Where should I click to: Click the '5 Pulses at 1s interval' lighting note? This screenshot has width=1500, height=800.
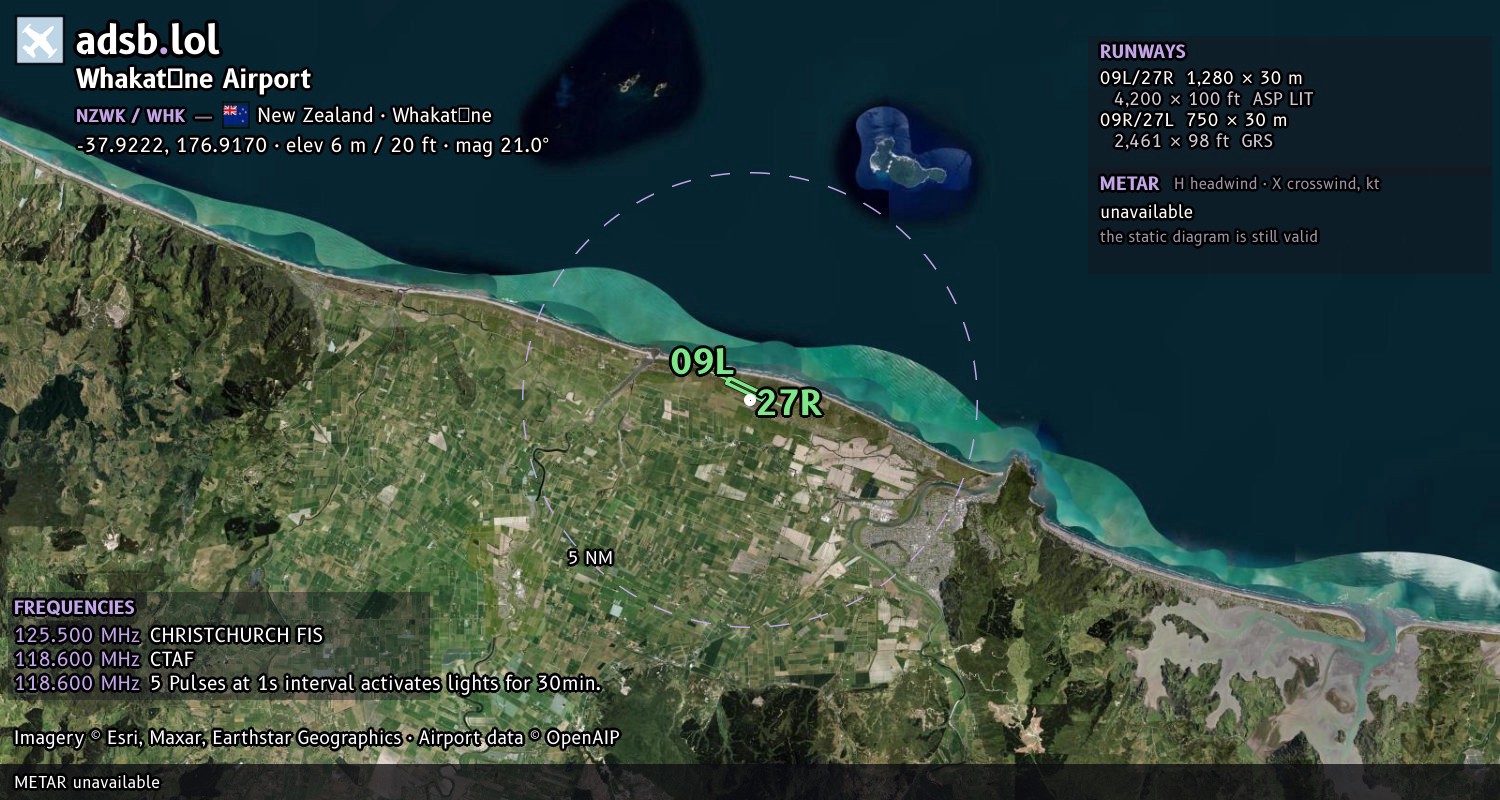click(375, 683)
